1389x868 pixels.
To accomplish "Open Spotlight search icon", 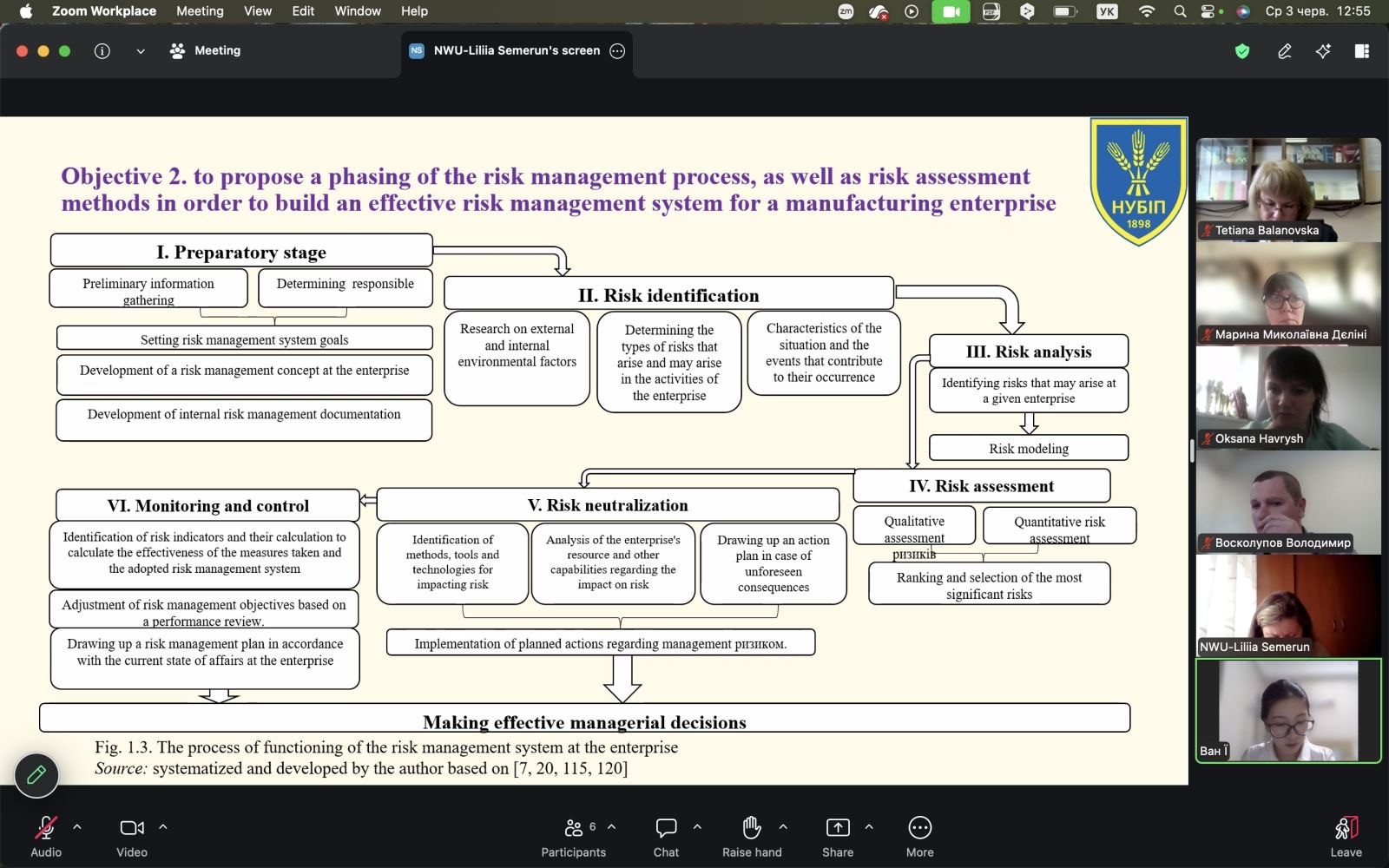I will (1180, 11).
